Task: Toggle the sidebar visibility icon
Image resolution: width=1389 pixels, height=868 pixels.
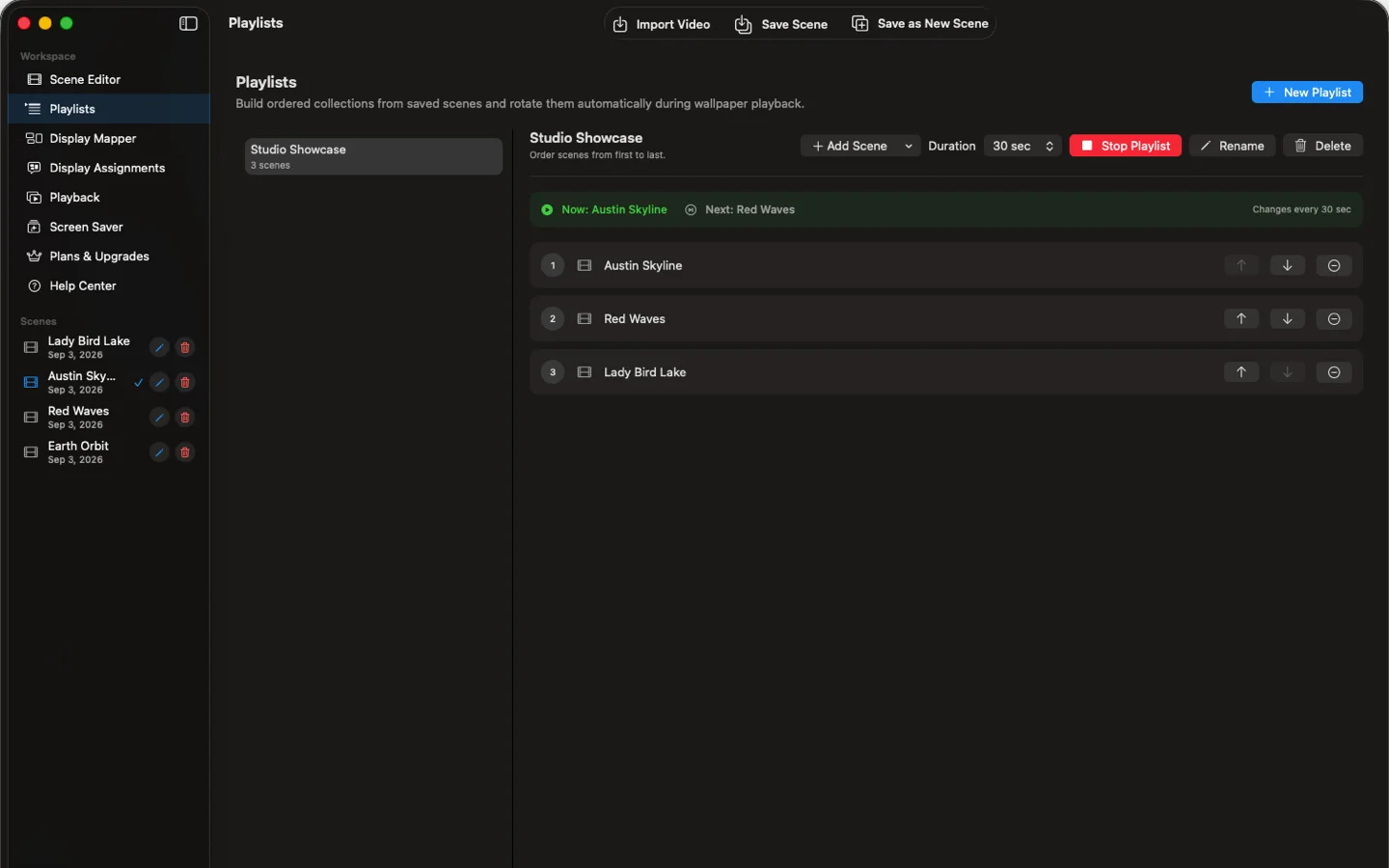Action: pos(188,23)
